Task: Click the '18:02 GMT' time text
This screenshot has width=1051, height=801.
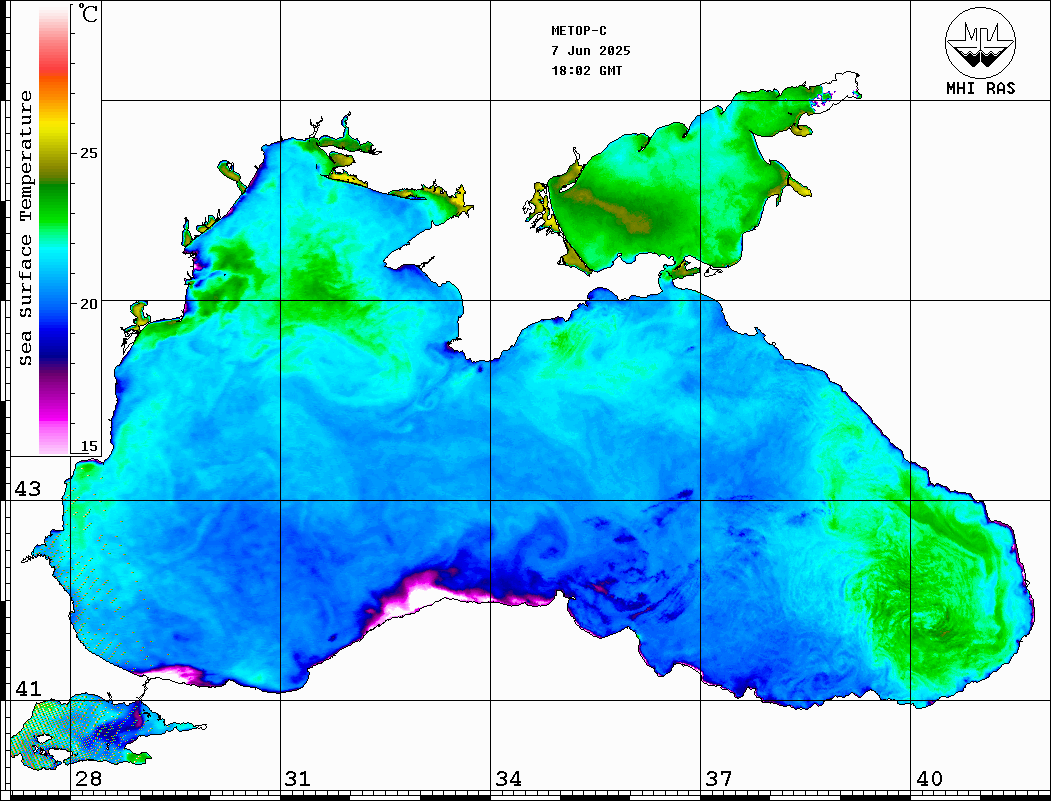Action: (x=586, y=70)
